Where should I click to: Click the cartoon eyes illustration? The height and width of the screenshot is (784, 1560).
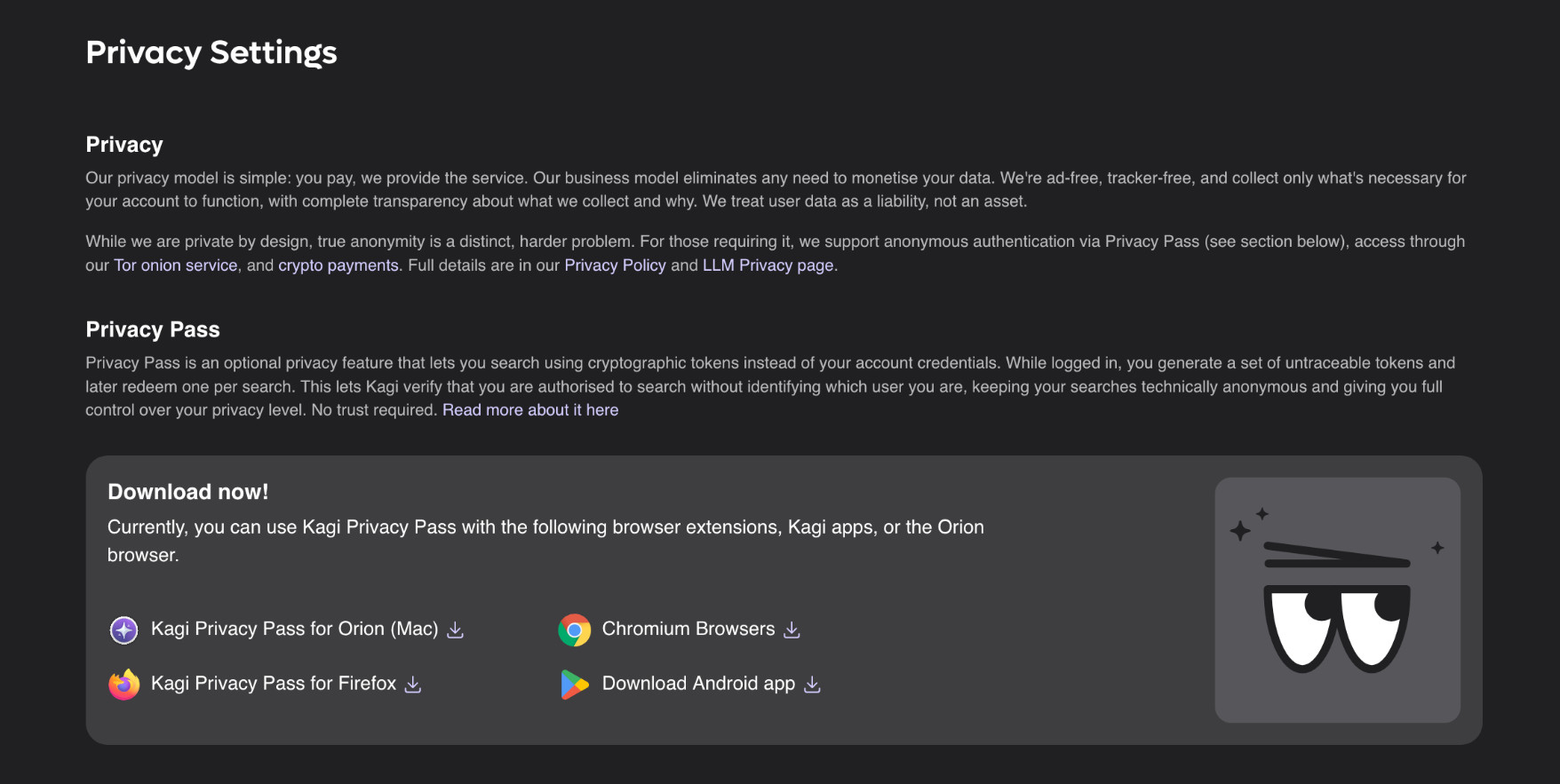coord(1337,600)
